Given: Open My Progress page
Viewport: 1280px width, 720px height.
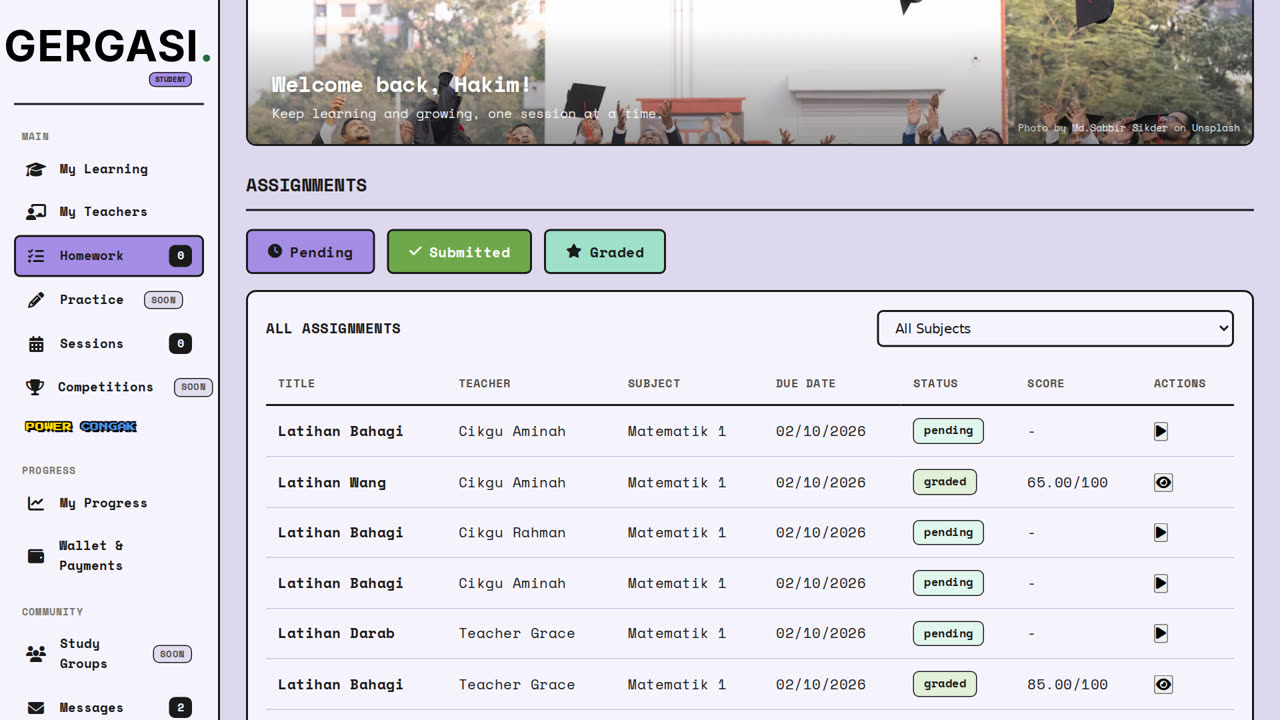Looking at the screenshot, I should coord(109,503).
